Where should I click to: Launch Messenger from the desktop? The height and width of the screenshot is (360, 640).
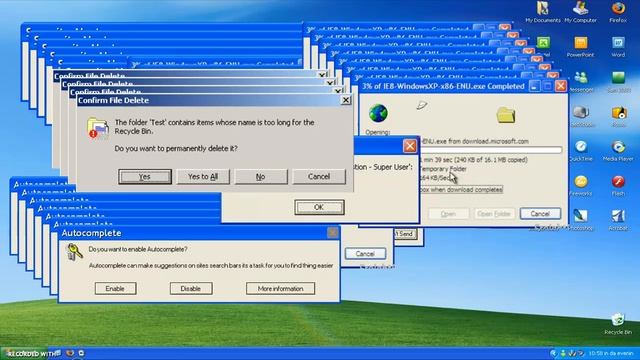point(581,81)
